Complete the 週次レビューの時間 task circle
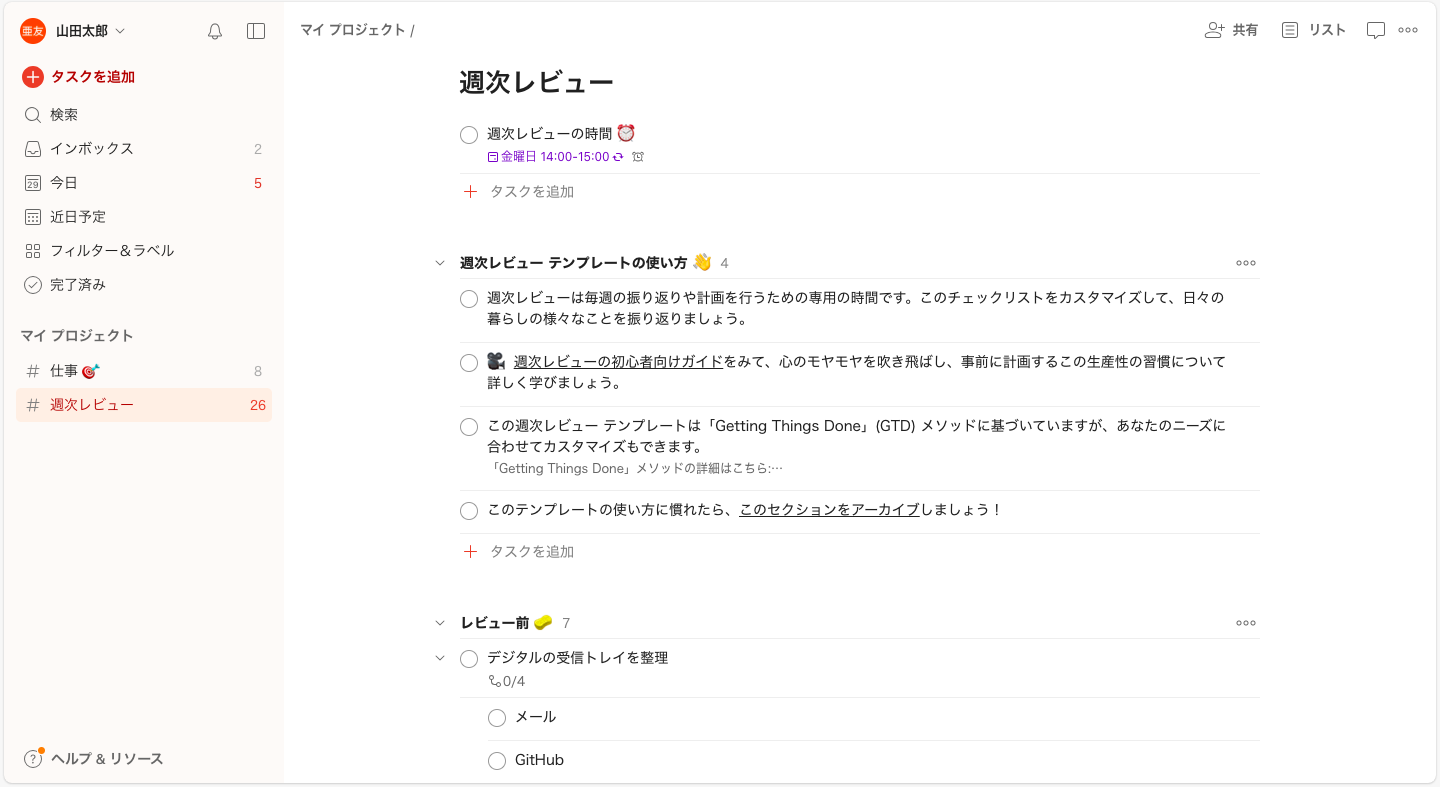This screenshot has width=1440, height=787. coord(468,134)
